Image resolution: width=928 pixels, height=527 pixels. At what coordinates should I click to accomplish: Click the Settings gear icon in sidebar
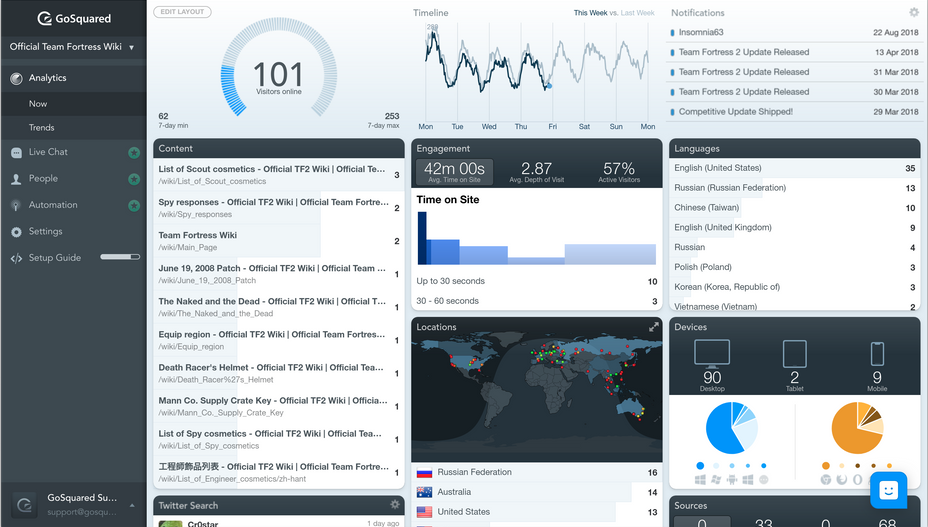(x=17, y=232)
